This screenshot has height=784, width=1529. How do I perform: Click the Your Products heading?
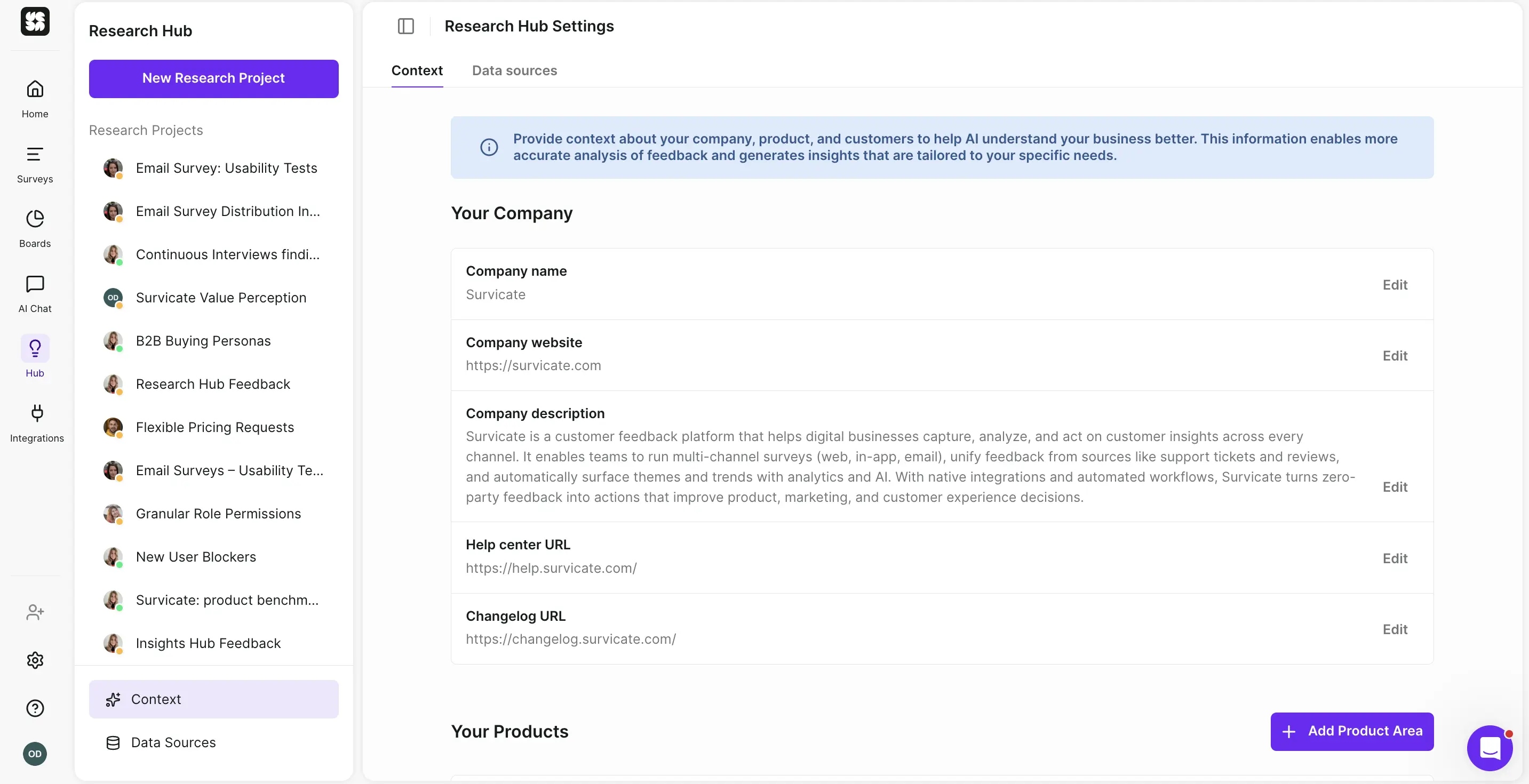[x=509, y=731]
